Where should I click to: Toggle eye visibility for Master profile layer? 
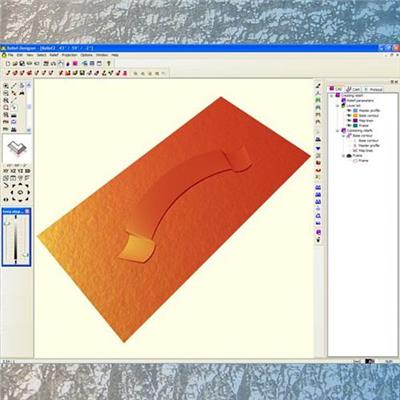click(349, 110)
